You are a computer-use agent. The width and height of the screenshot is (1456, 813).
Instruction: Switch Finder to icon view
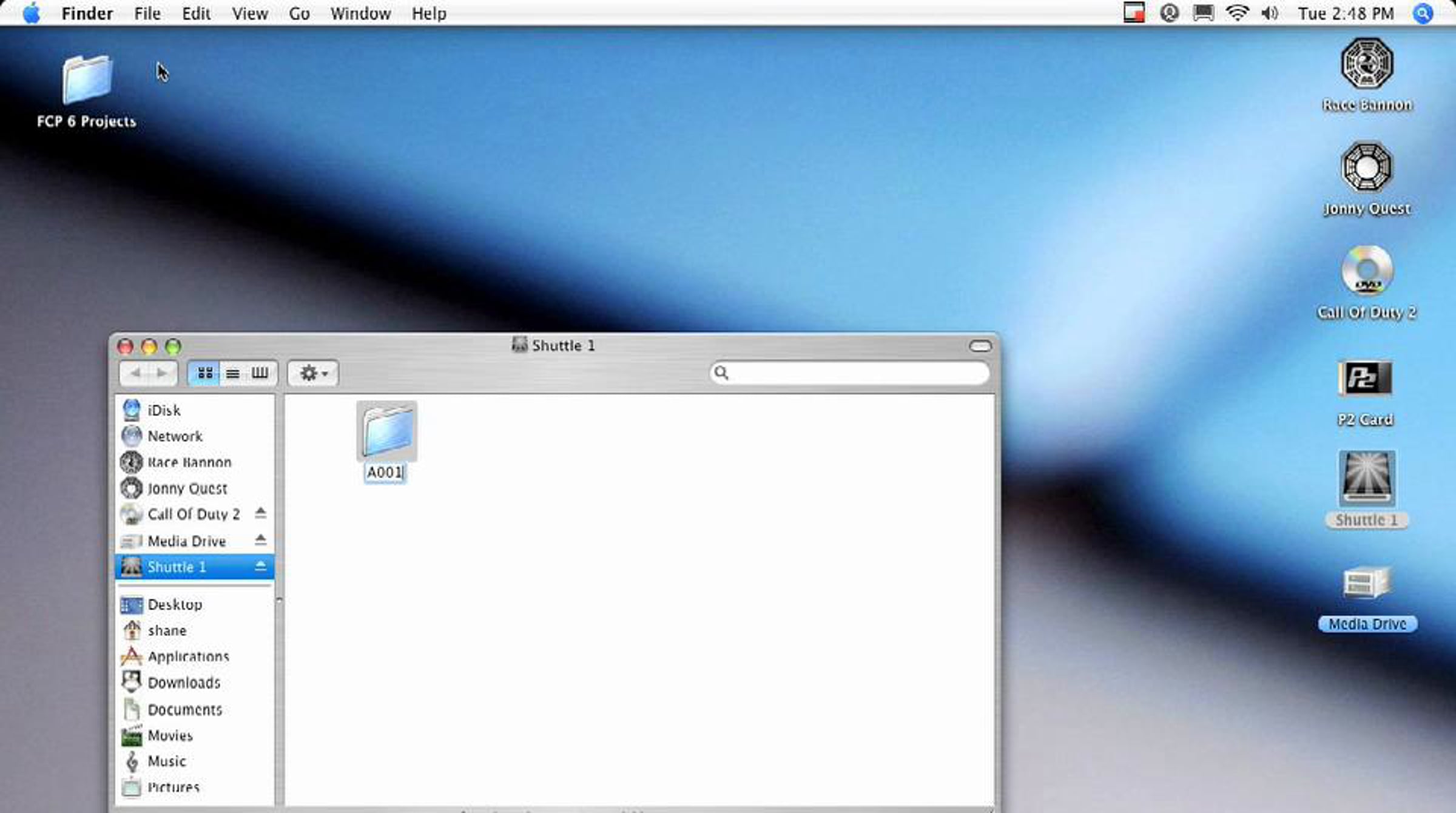click(x=205, y=373)
